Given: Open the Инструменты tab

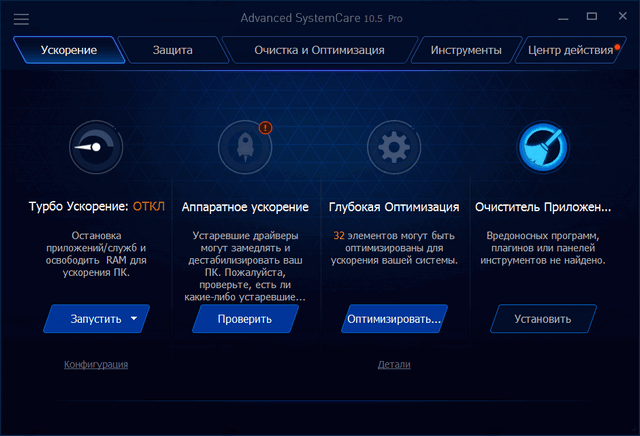Looking at the screenshot, I should pyautogui.click(x=466, y=50).
